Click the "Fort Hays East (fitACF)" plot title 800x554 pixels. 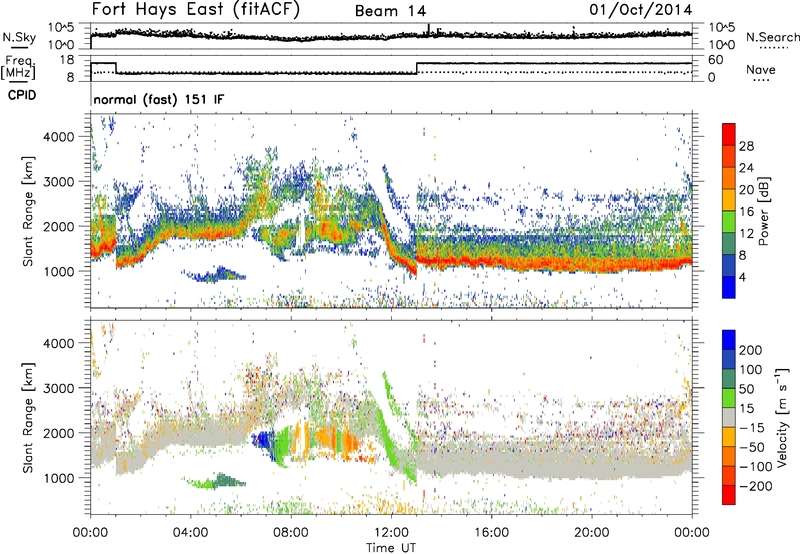coord(195,9)
